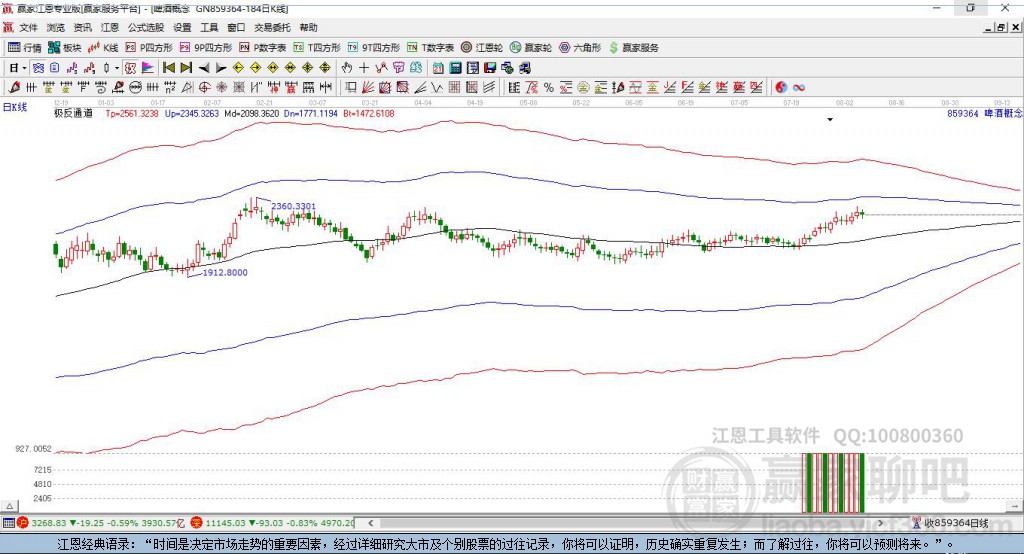Click the Tp=2561.3238 indicator value

[x=132, y=113]
